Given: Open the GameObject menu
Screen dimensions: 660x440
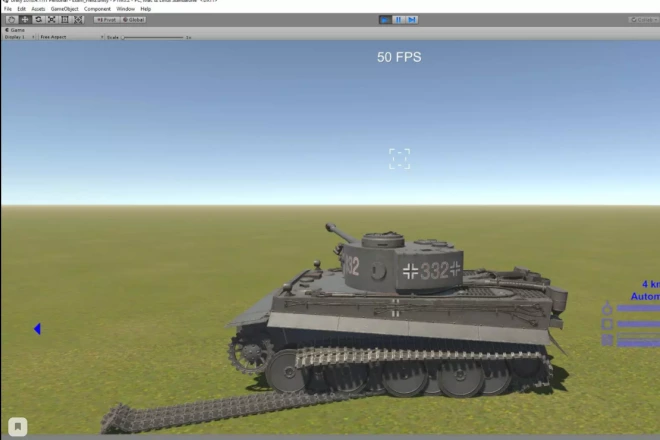Looking at the screenshot, I should (65, 9).
